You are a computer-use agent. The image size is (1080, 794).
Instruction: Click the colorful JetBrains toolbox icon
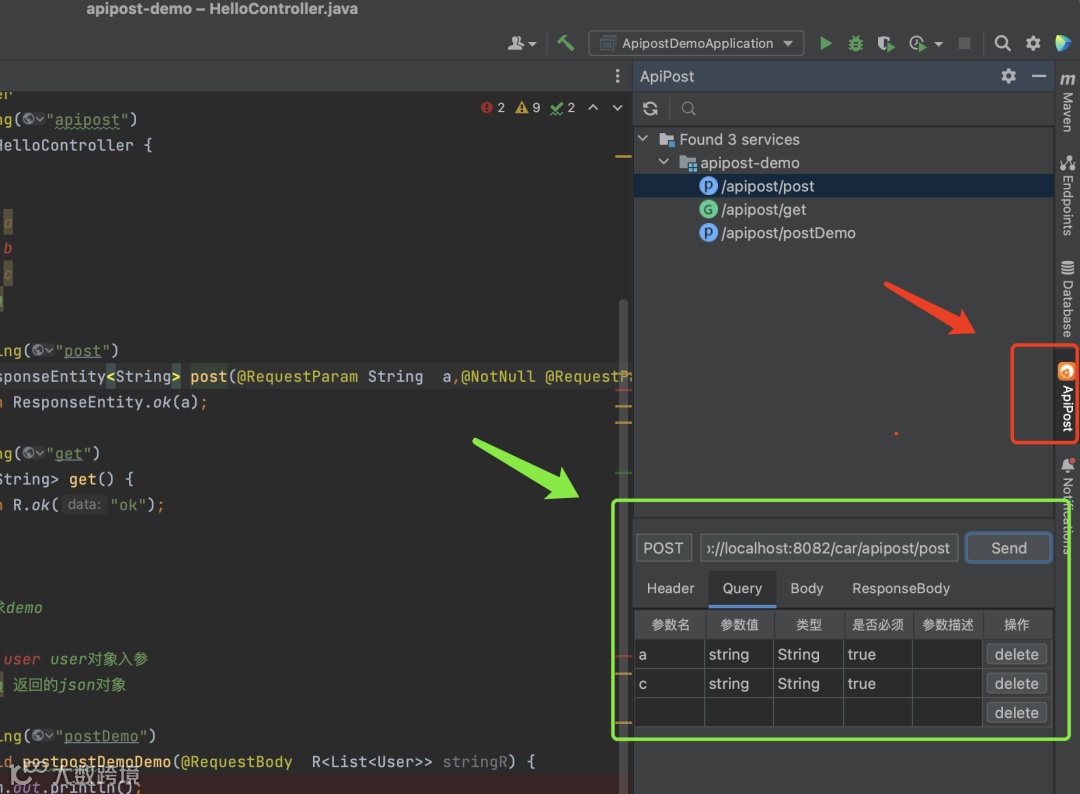[1063, 43]
